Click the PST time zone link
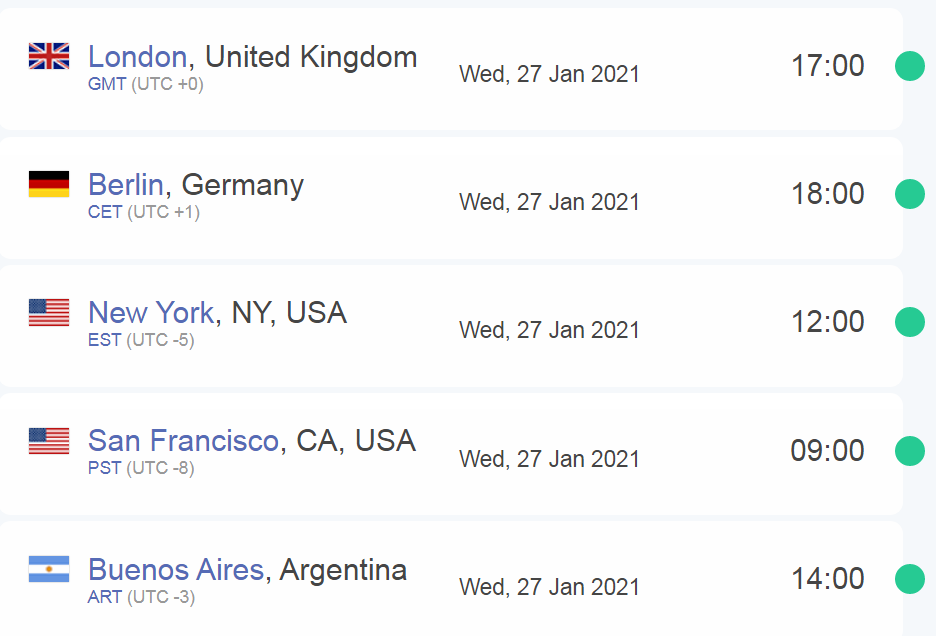This screenshot has height=636, width=936. click(104, 468)
